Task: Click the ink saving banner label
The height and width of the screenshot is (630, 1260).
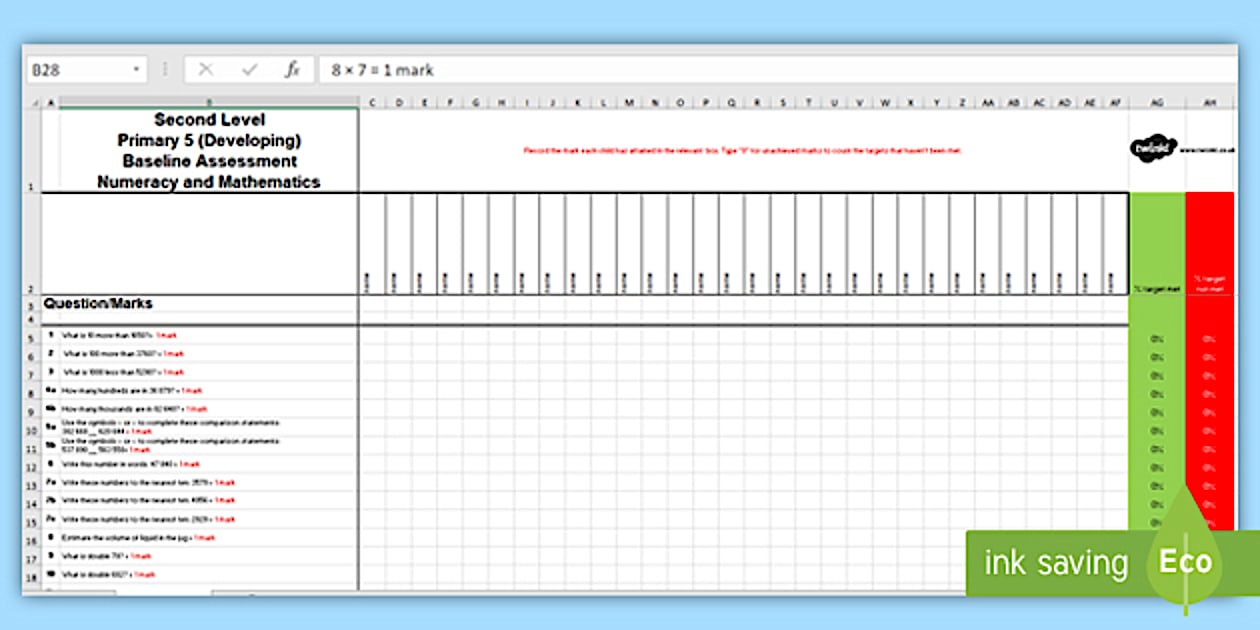Action: (1055, 563)
